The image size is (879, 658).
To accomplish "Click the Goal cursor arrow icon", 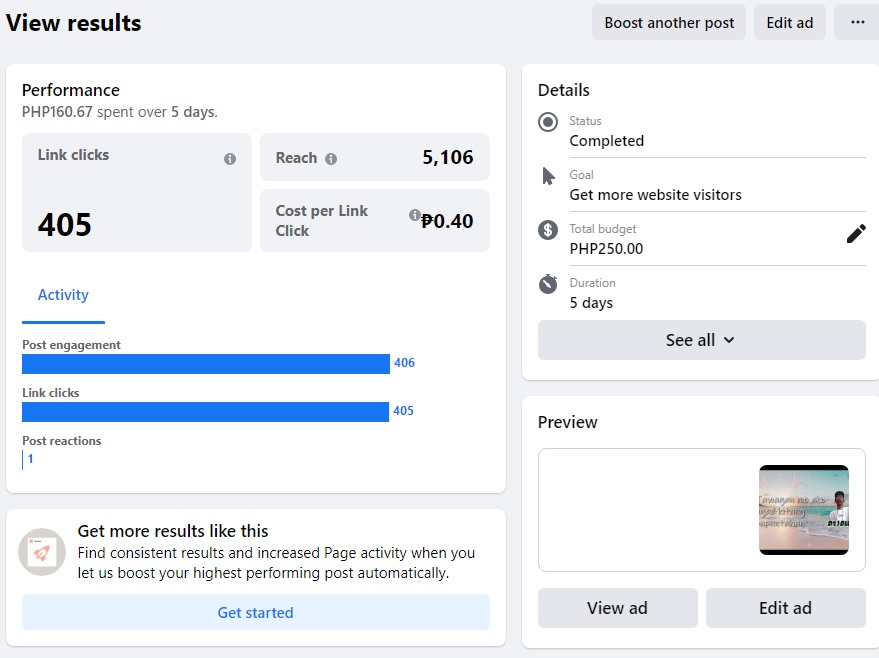I will tap(548, 176).
